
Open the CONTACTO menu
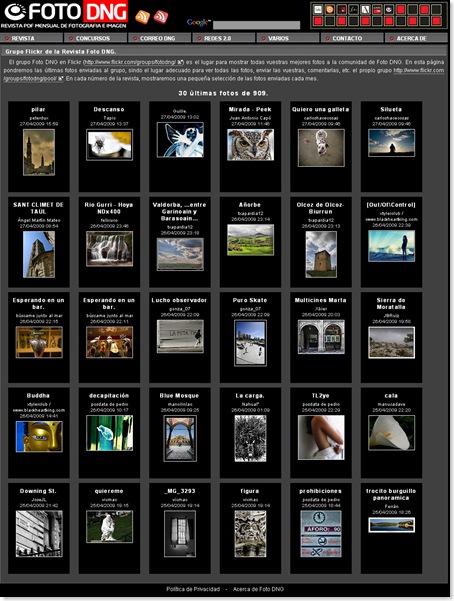point(352,38)
